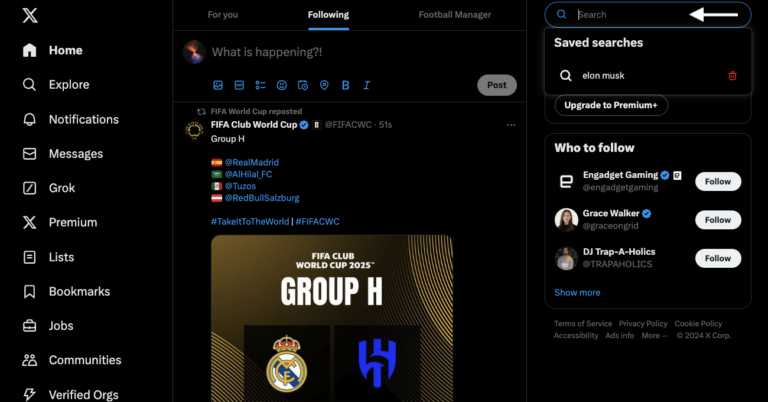Image resolution: width=768 pixels, height=402 pixels.
Task: Follow Engadget Gaming
Action: tap(718, 182)
